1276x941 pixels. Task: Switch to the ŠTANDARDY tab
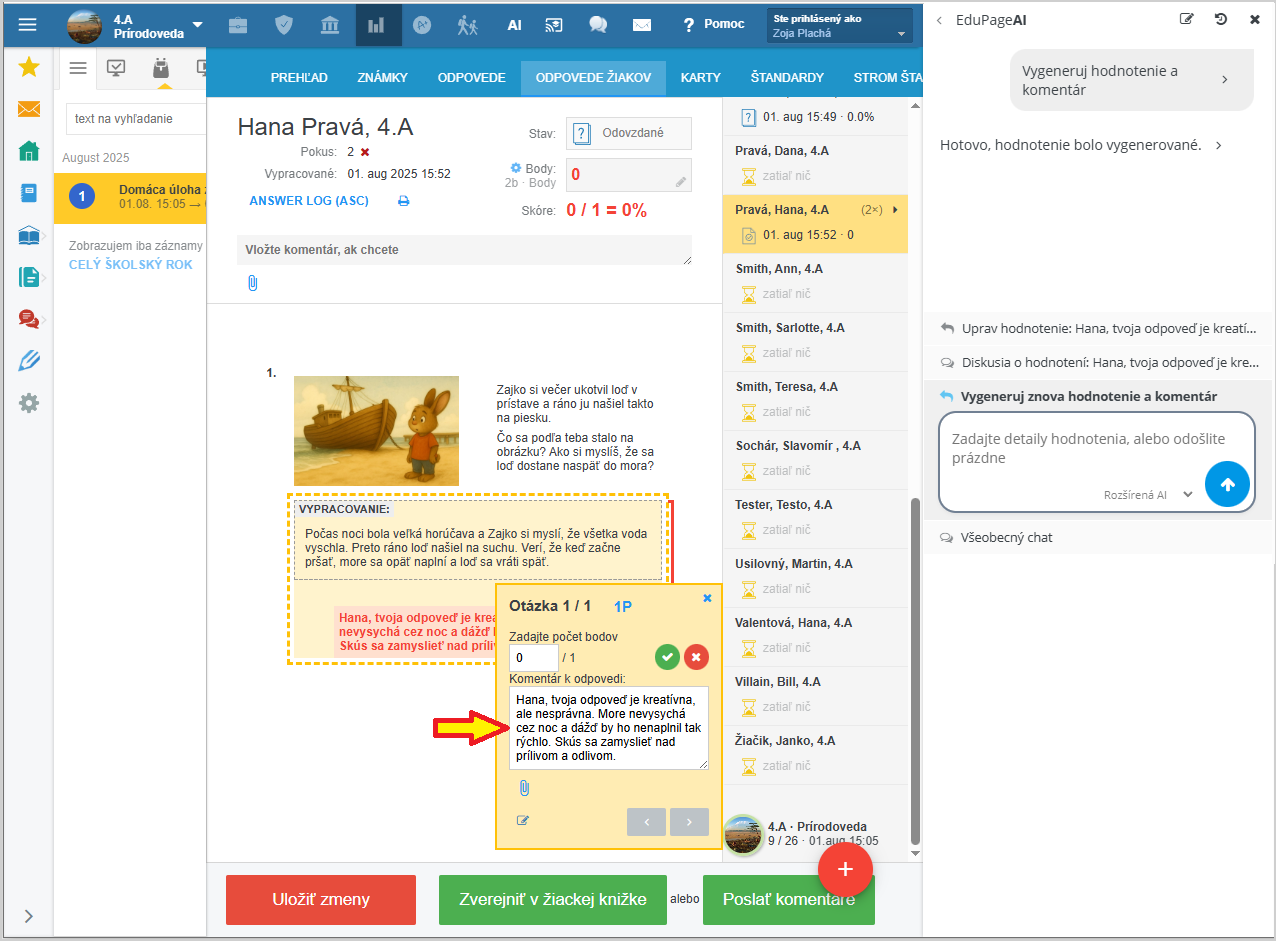tap(787, 77)
